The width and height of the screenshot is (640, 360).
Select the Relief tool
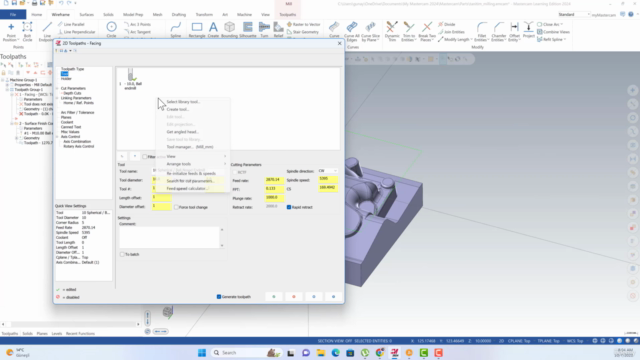(x=278, y=30)
